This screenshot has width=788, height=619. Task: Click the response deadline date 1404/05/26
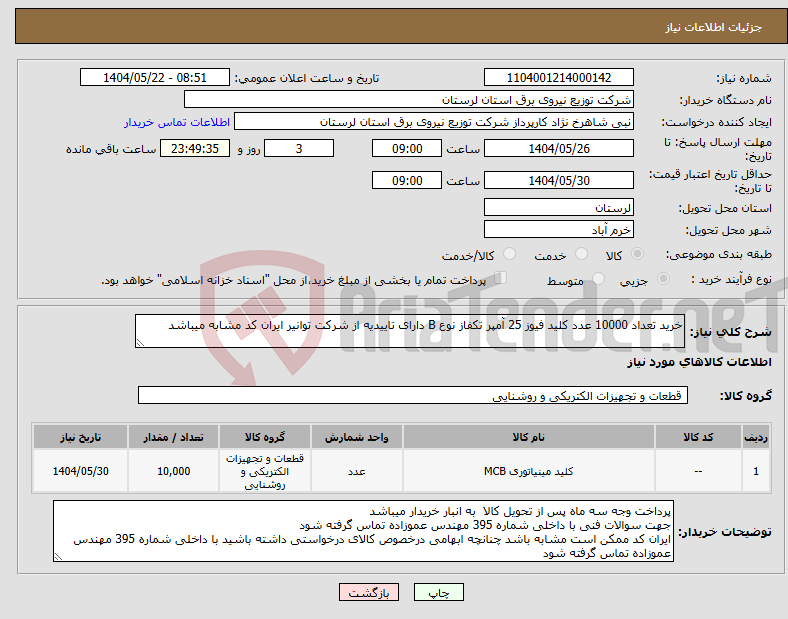[x=558, y=149]
